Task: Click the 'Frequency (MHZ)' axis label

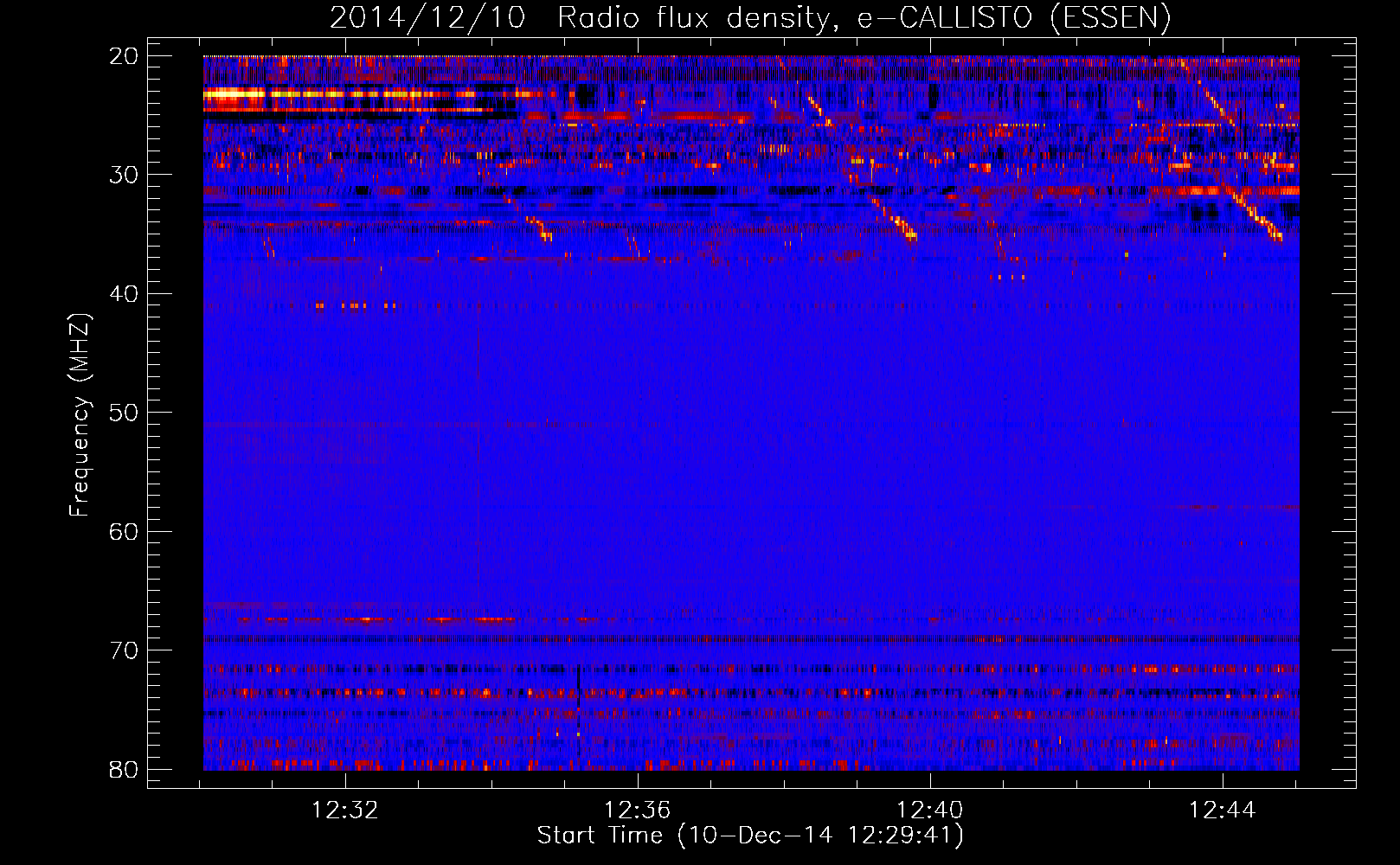Action: pos(80,415)
